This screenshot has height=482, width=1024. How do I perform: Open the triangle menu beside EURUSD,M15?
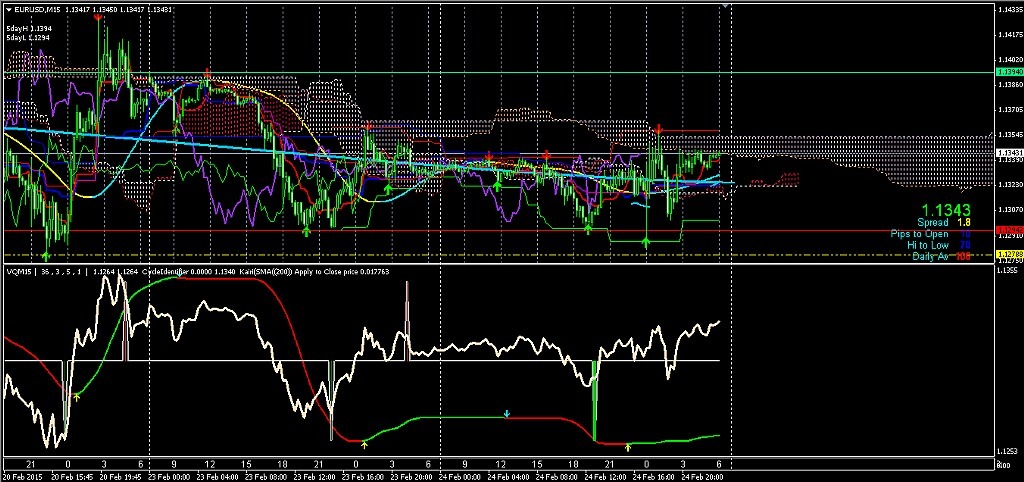pyautogui.click(x=8, y=9)
